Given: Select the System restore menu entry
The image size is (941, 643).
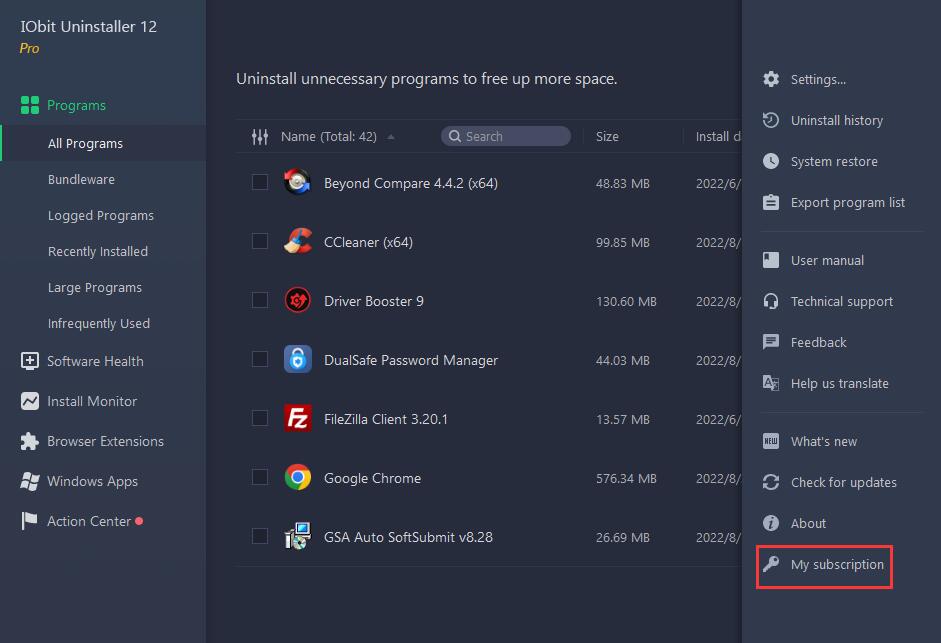Looking at the screenshot, I should point(834,162).
